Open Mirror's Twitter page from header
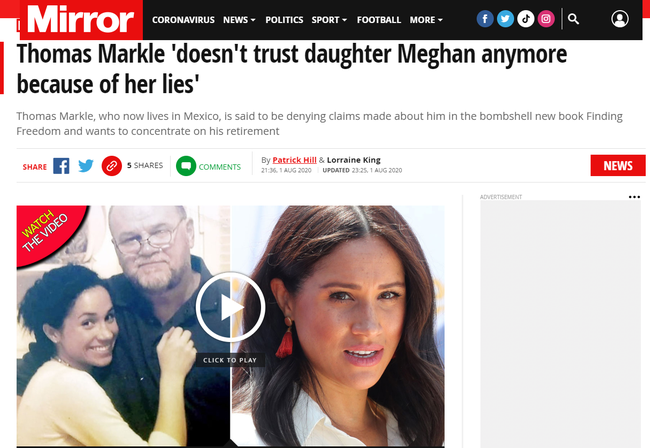The width and height of the screenshot is (650, 448). click(505, 19)
